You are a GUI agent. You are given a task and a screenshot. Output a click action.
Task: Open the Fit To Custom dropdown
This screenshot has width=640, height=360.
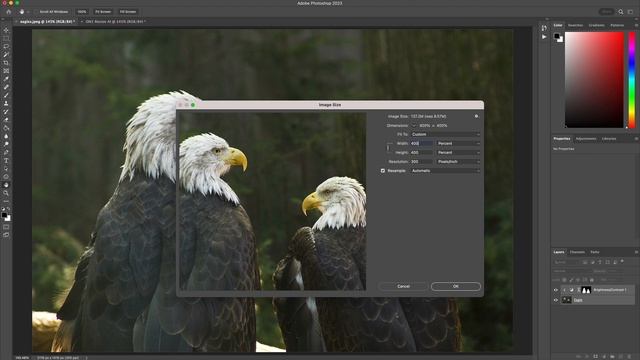445,134
